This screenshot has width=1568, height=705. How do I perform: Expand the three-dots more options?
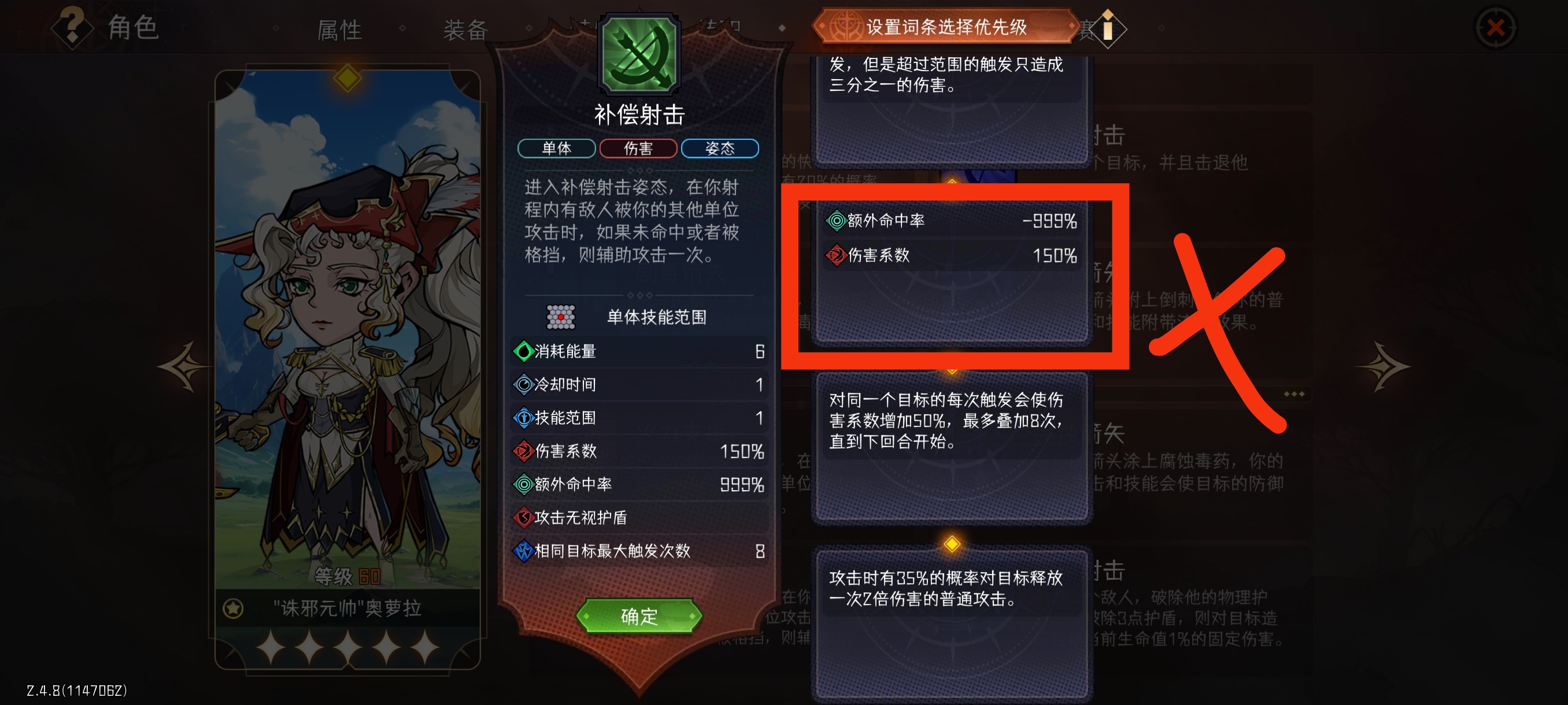coord(1293,394)
